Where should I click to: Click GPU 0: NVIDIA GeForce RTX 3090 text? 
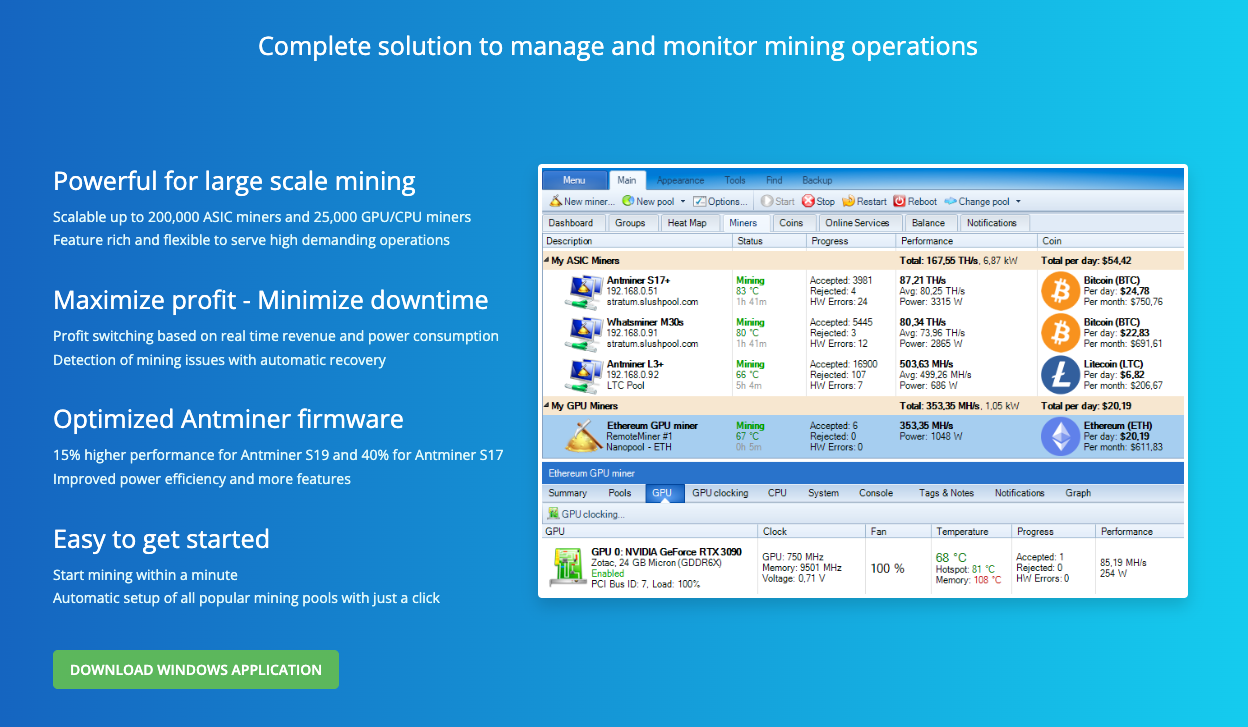point(664,552)
